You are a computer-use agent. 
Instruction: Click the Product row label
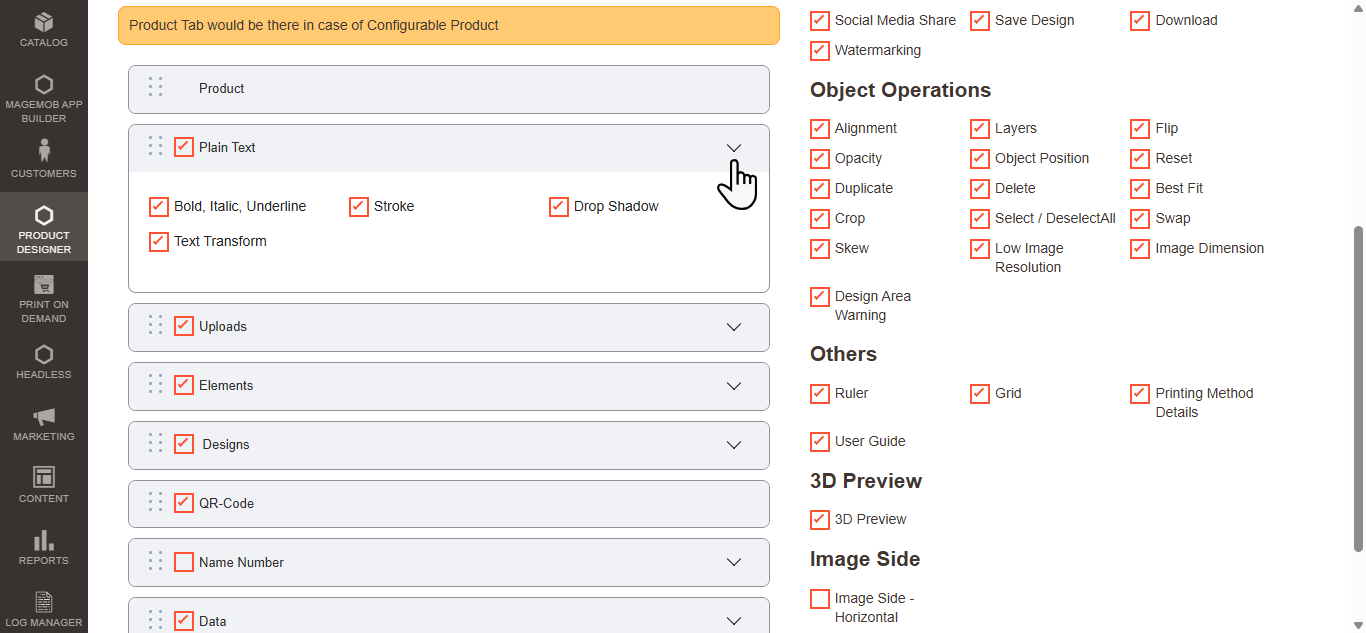(221, 89)
